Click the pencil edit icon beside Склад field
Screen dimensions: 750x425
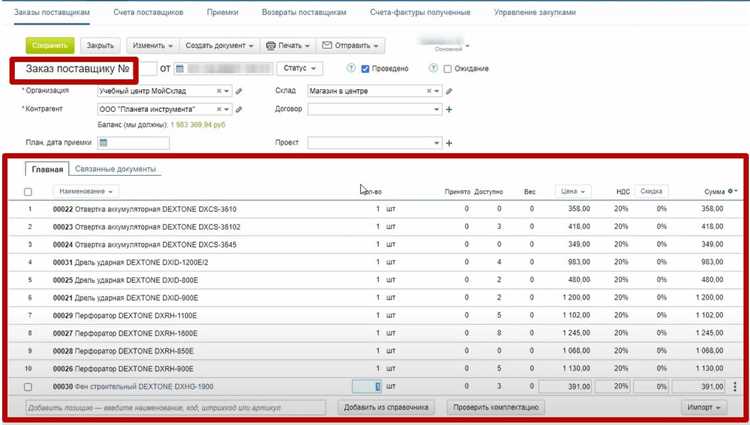pos(449,91)
